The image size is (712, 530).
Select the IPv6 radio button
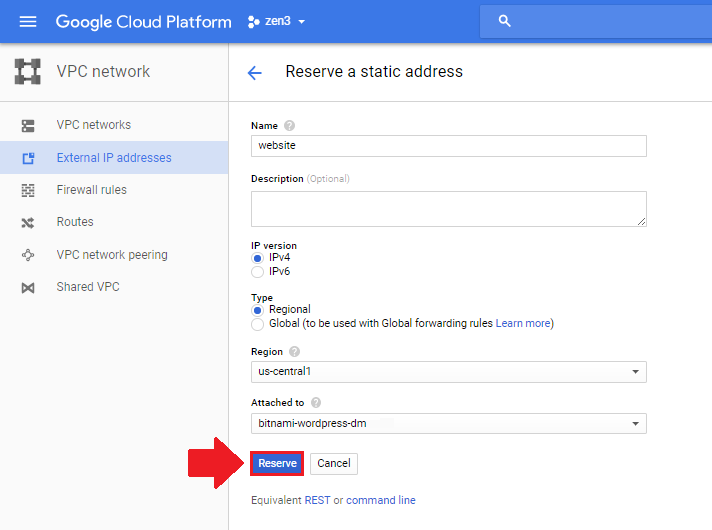257,272
